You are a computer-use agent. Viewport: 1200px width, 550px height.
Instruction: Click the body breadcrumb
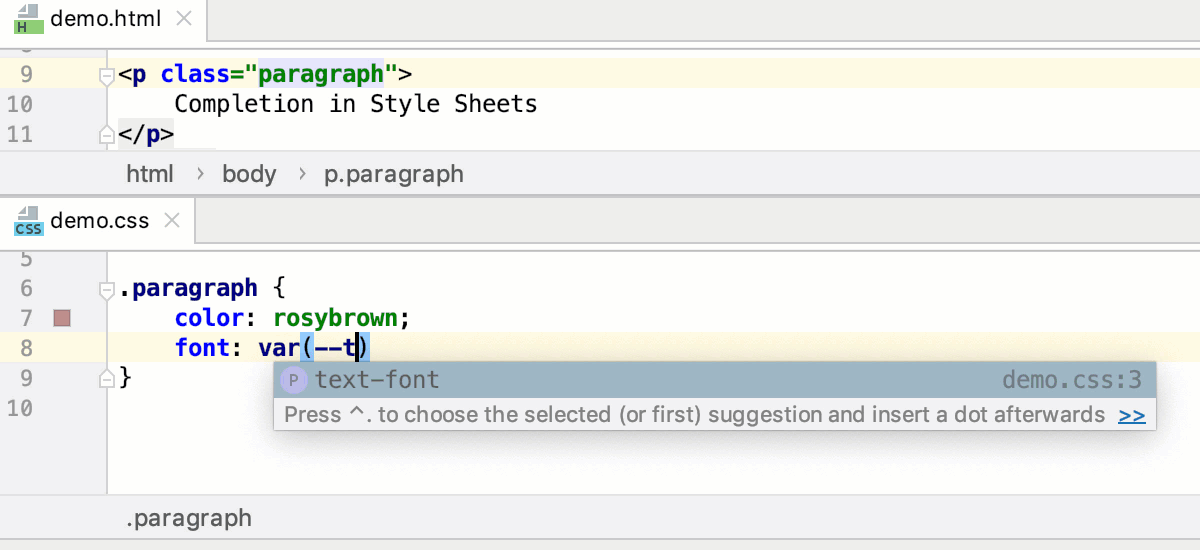[x=249, y=174]
